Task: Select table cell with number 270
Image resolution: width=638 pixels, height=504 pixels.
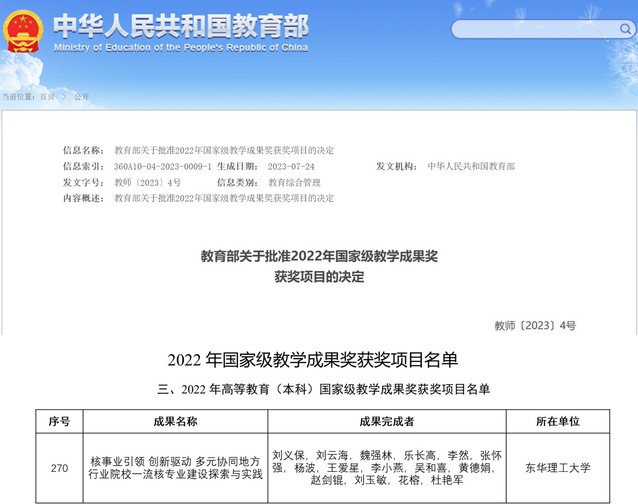Action: 59,468
